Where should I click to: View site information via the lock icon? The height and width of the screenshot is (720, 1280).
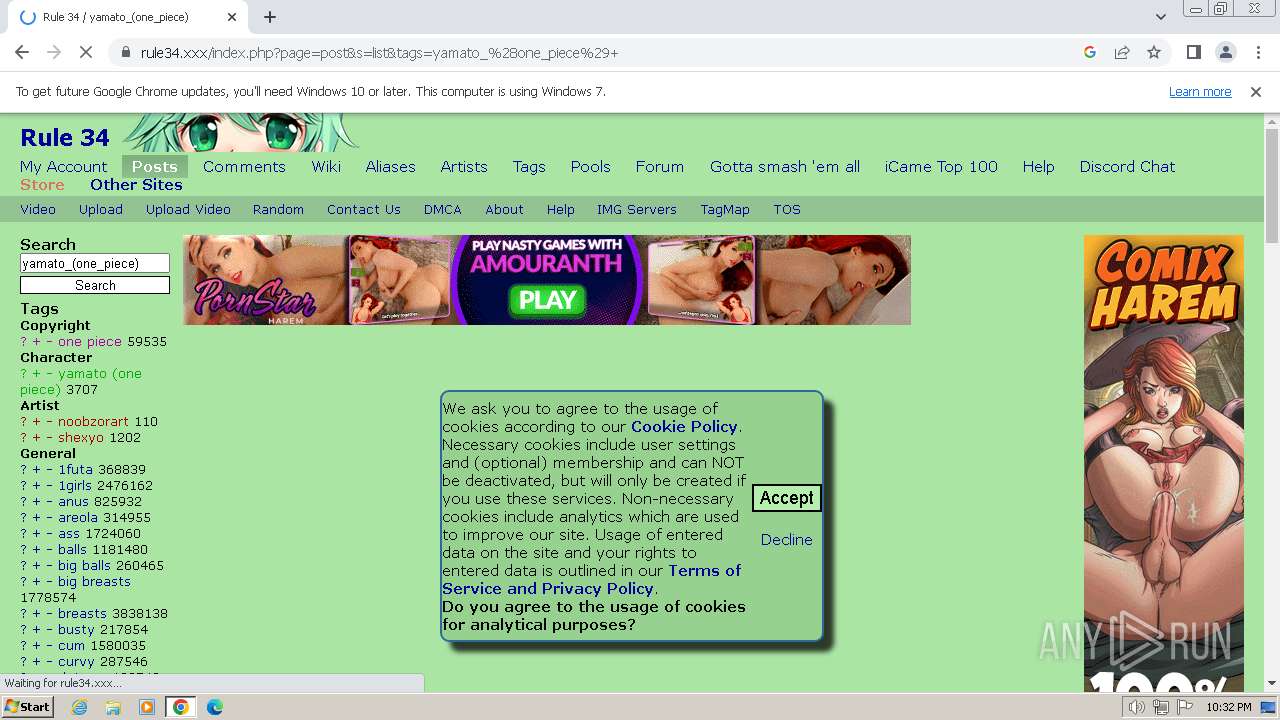click(x=125, y=52)
